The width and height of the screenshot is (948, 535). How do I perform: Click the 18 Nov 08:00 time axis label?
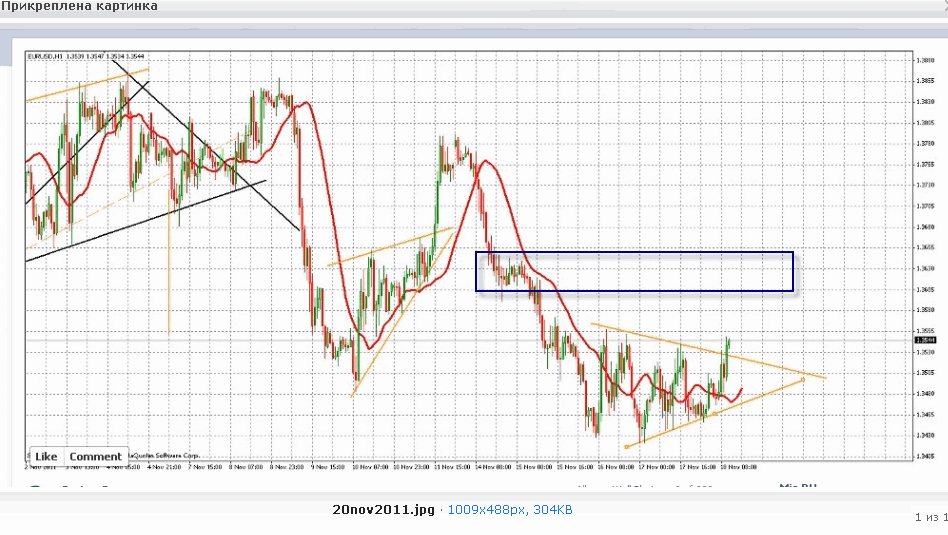[738, 467]
